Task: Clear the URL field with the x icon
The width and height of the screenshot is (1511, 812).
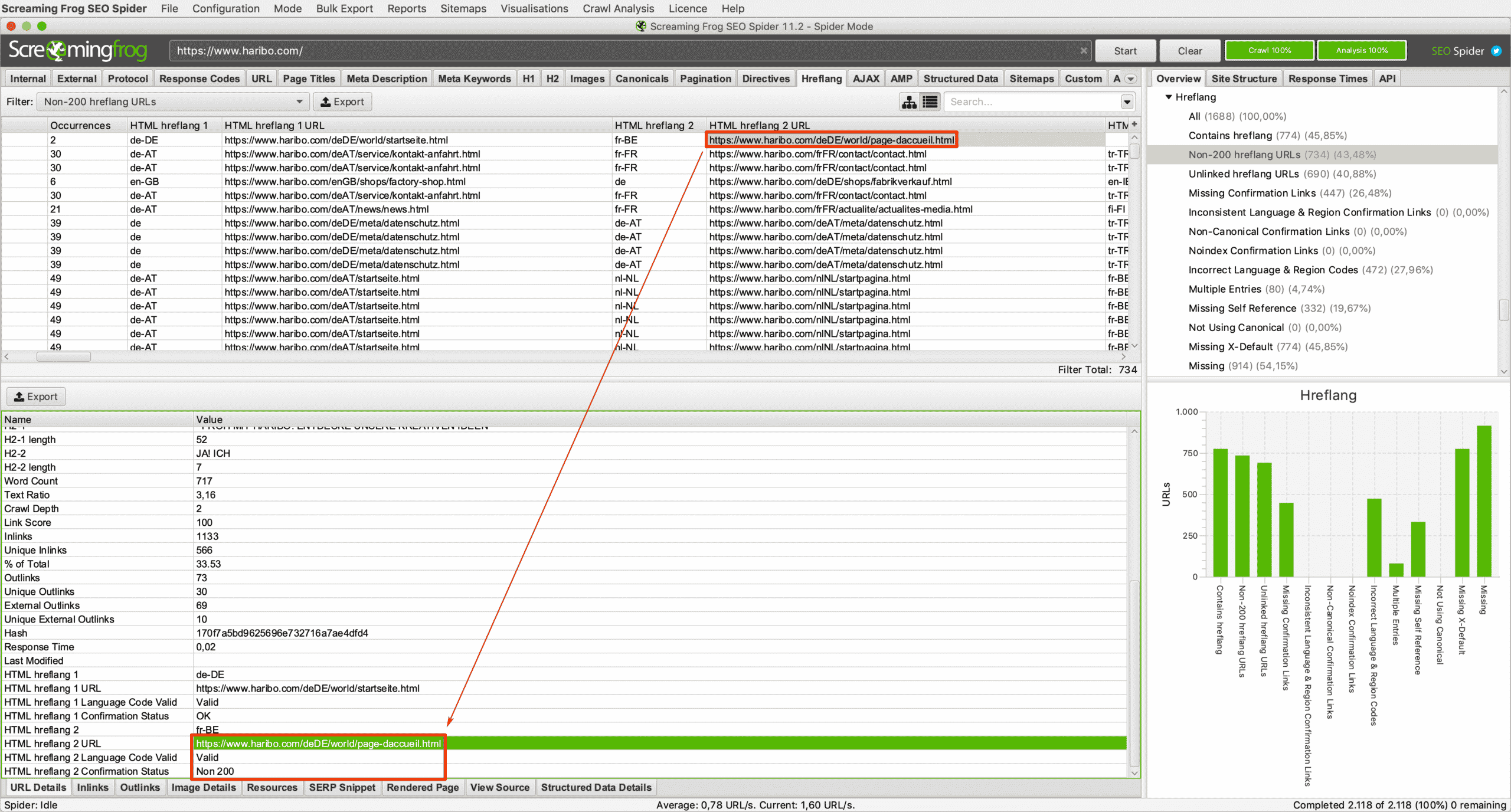Action: click(1084, 51)
